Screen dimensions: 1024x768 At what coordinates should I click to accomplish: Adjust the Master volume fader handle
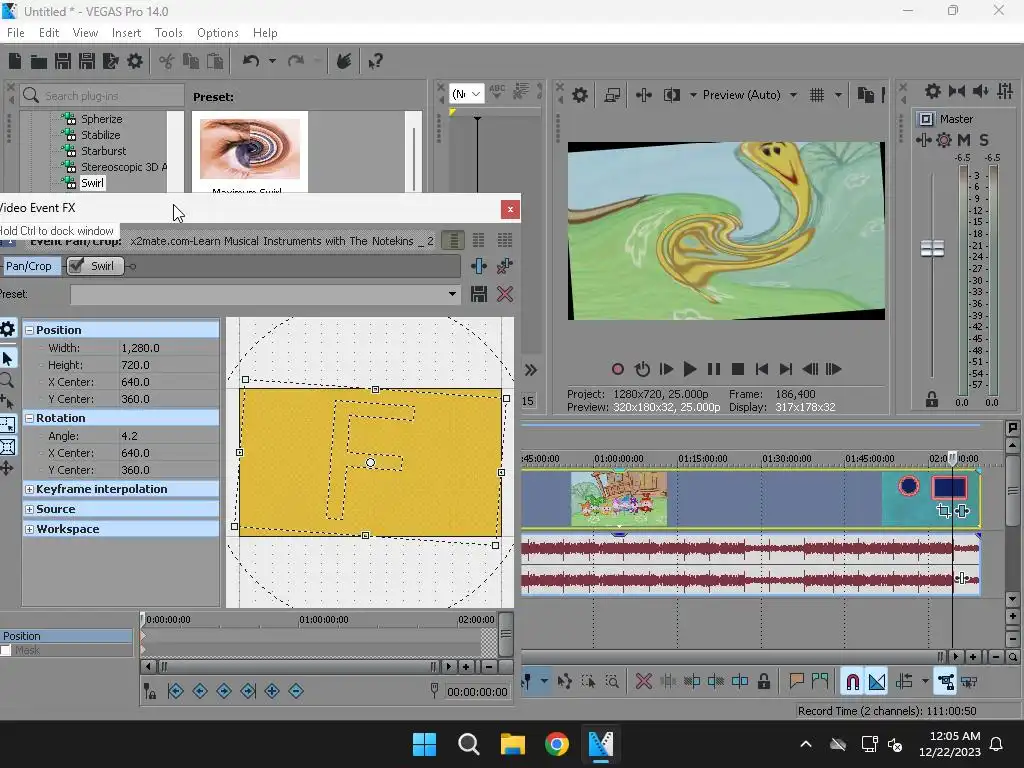[932, 248]
